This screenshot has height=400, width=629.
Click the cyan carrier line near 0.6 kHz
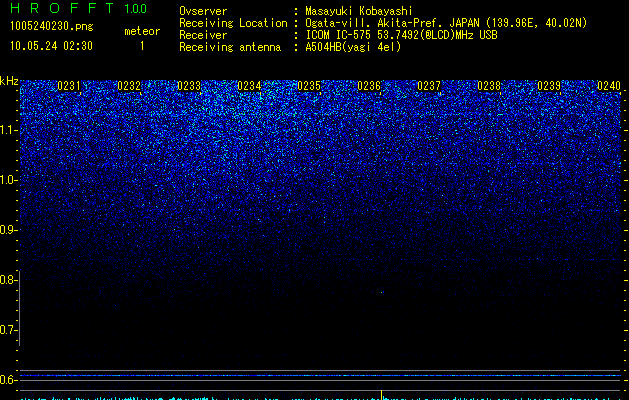coord(320,376)
